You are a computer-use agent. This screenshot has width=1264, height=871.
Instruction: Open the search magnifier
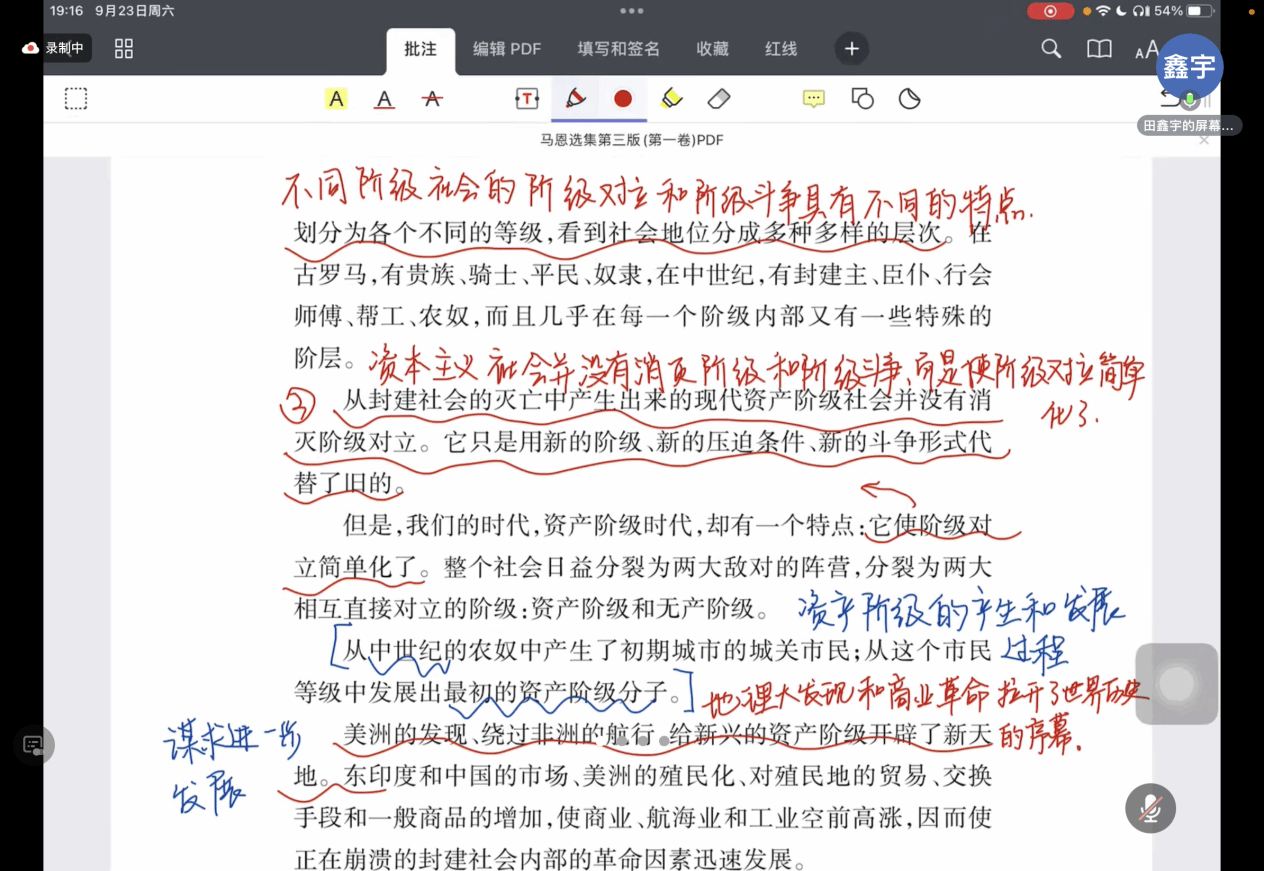1051,49
